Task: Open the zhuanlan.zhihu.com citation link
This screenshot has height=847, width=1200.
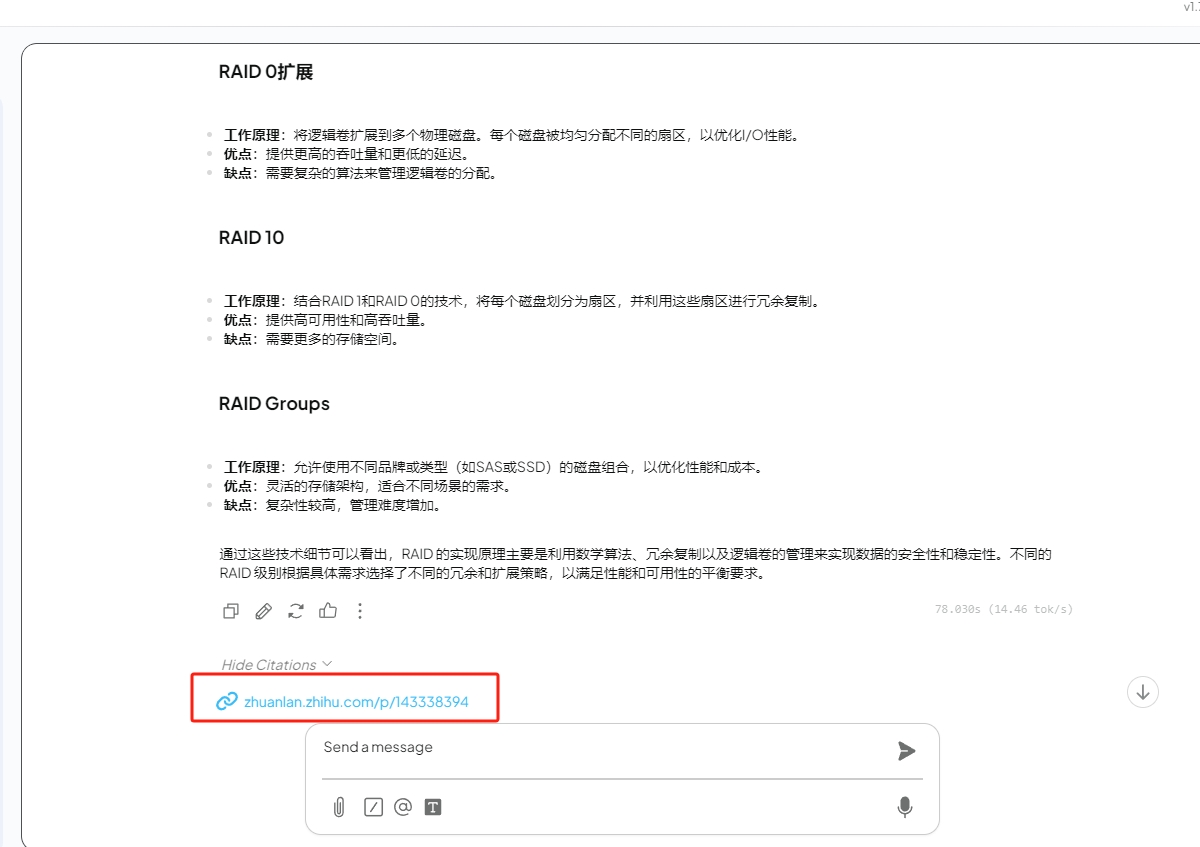Action: coord(356,702)
